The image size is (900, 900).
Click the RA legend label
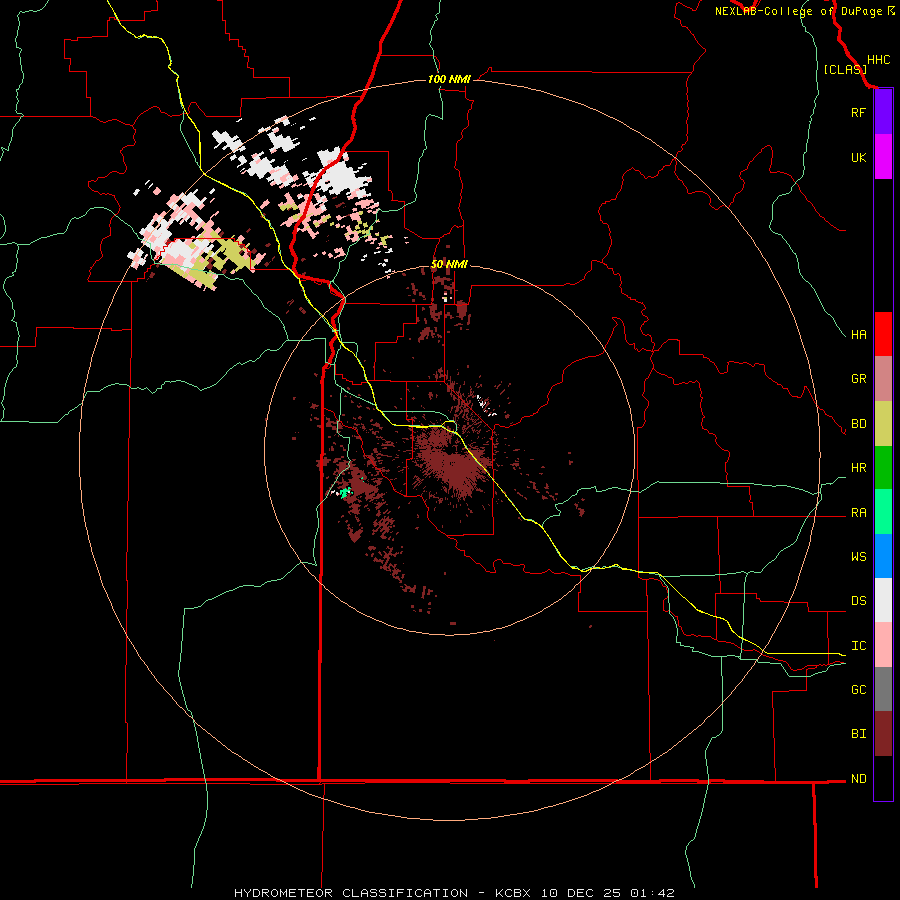click(858, 513)
